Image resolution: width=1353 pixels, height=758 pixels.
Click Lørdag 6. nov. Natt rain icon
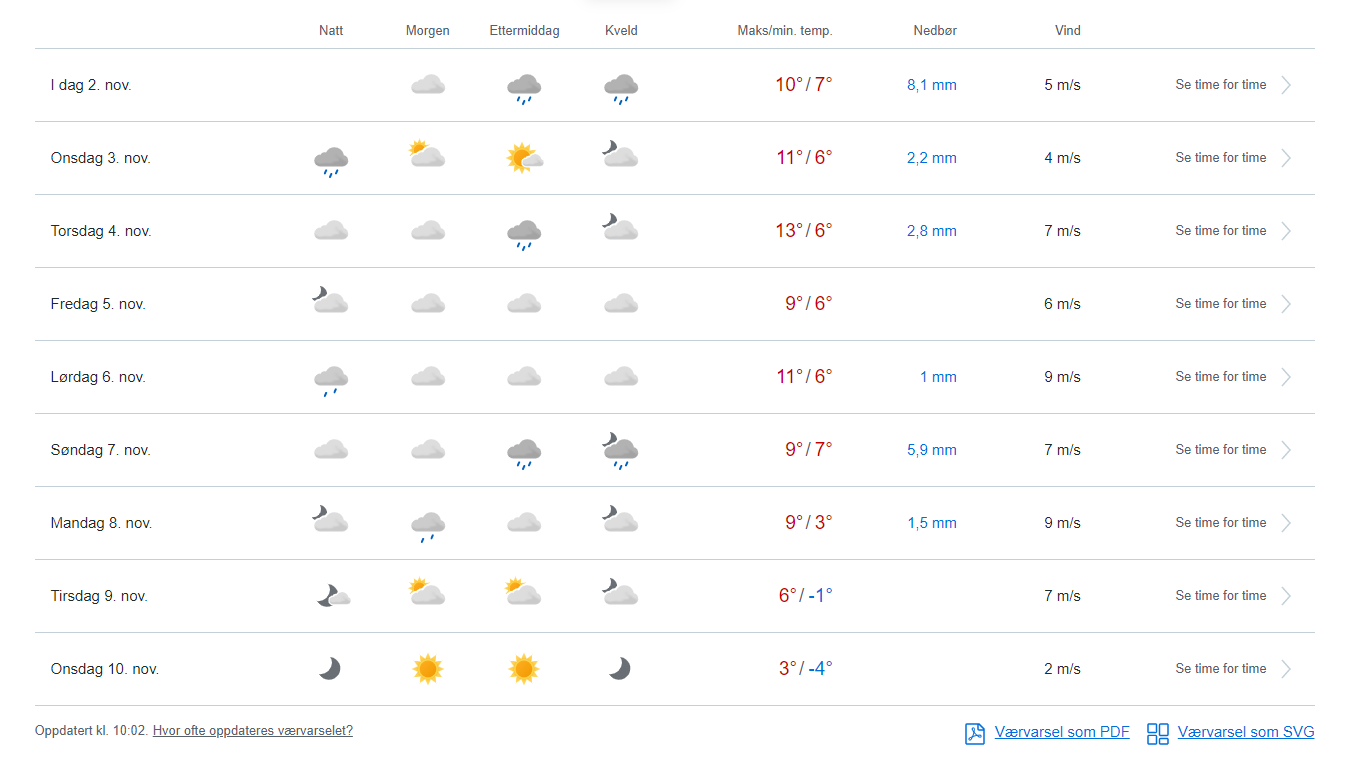pyautogui.click(x=330, y=380)
